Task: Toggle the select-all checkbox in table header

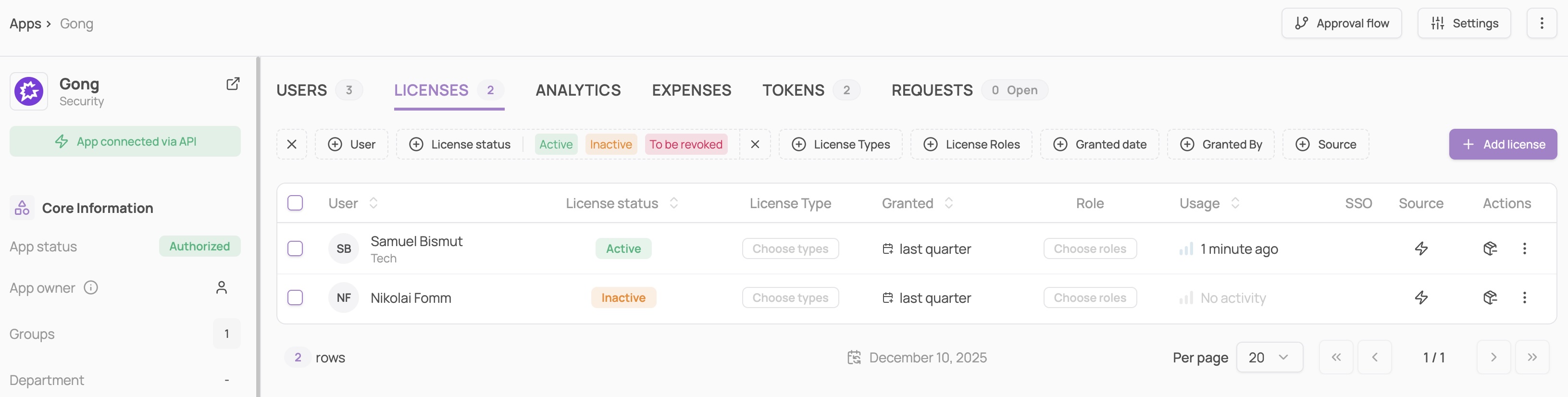Action: (x=295, y=203)
